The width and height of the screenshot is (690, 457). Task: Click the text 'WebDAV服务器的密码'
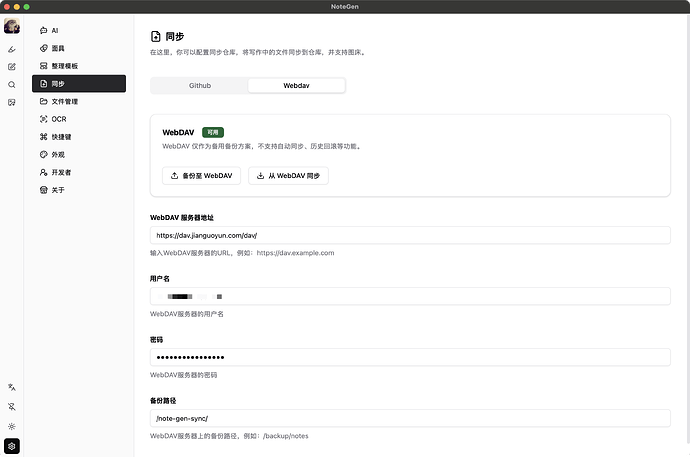184,375
